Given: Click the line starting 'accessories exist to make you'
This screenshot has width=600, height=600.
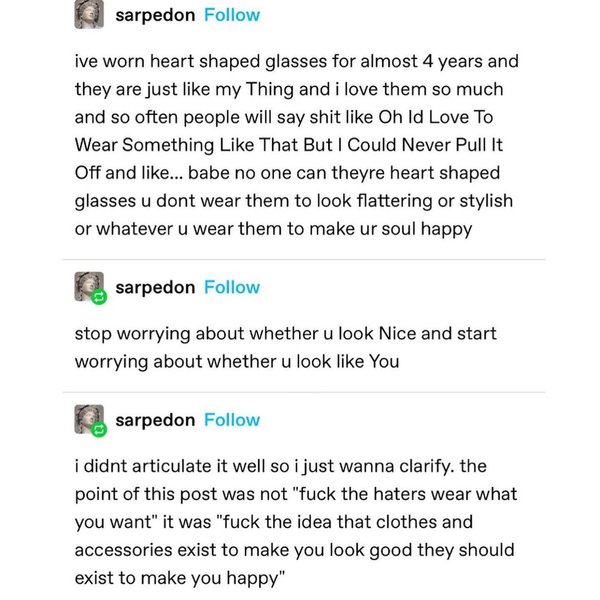Looking at the screenshot, I should (x=294, y=550).
